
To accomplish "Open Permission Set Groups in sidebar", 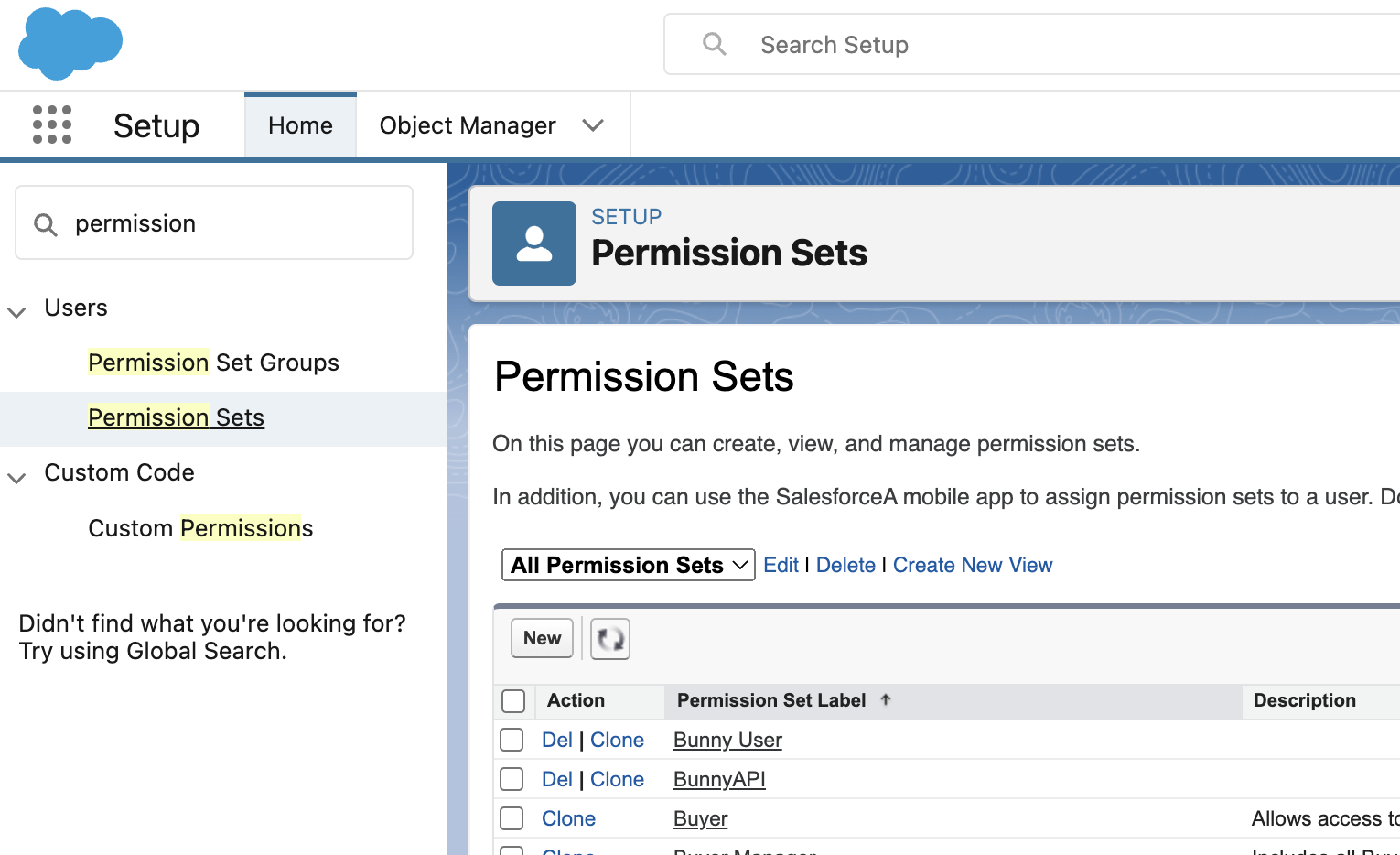I will (213, 363).
